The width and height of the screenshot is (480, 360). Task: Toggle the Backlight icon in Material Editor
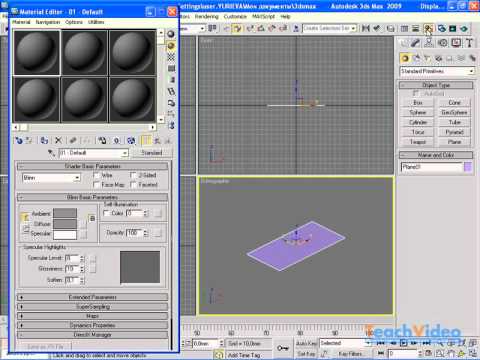tap(171, 46)
